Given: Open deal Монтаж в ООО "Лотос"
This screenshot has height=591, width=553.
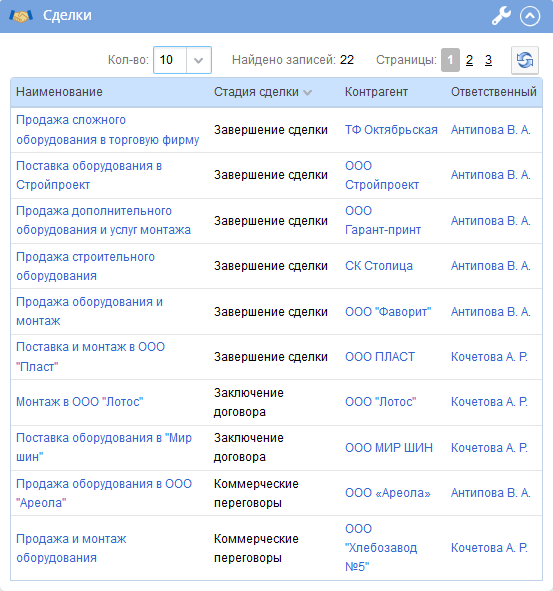Looking at the screenshot, I should [80, 402].
